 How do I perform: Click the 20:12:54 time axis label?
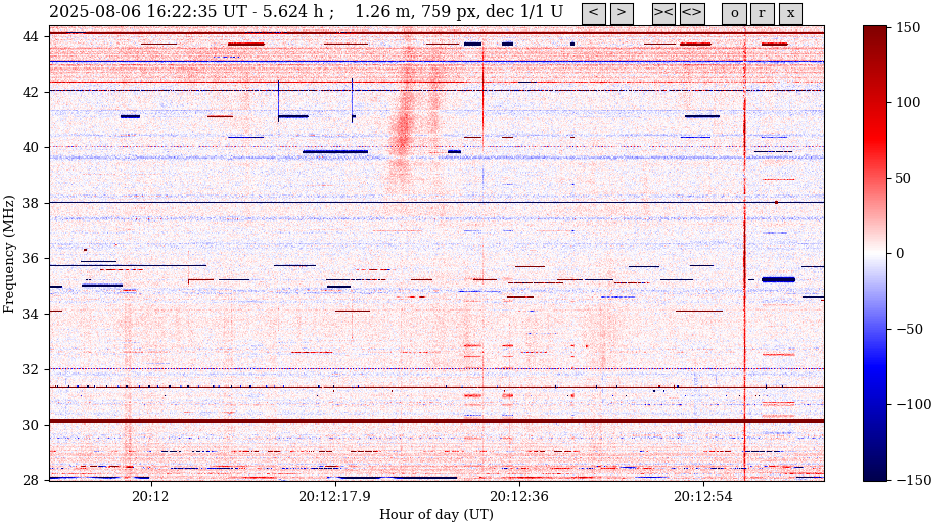pos(703,497)
